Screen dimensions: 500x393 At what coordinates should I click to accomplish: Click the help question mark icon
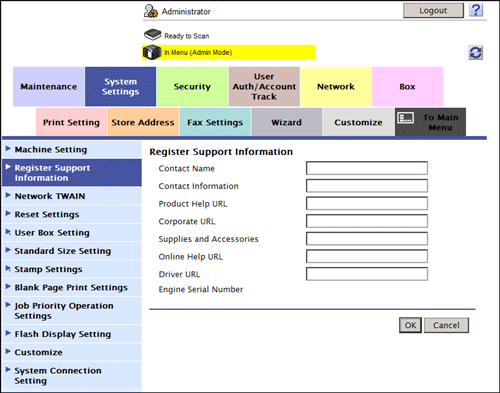[x=476, y=10]
